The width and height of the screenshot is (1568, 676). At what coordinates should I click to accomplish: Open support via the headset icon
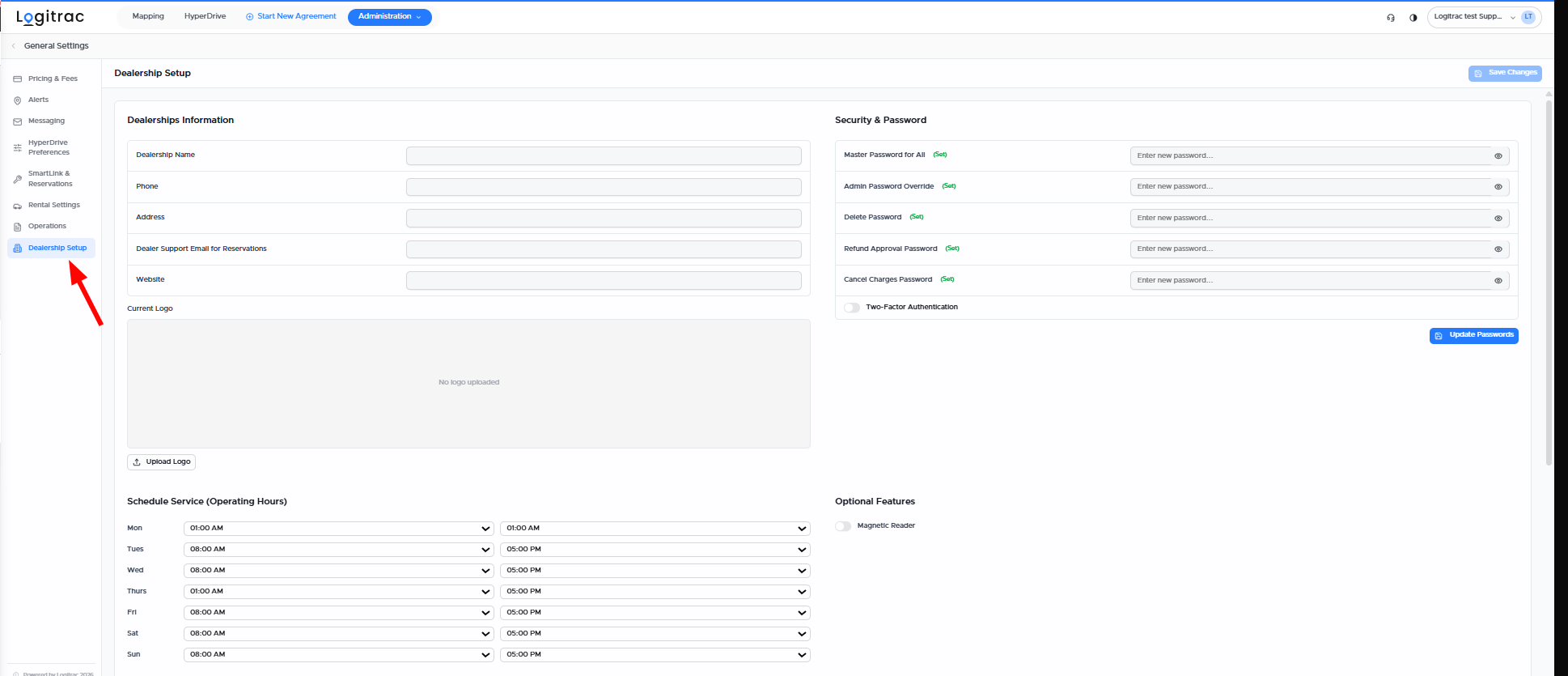[1391, 17]
